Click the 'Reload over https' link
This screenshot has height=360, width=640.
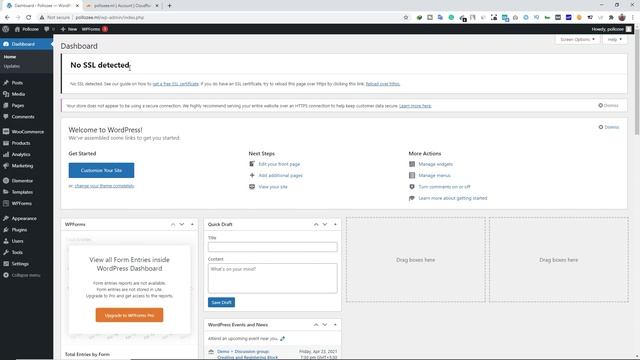click(x=382, y=84)
